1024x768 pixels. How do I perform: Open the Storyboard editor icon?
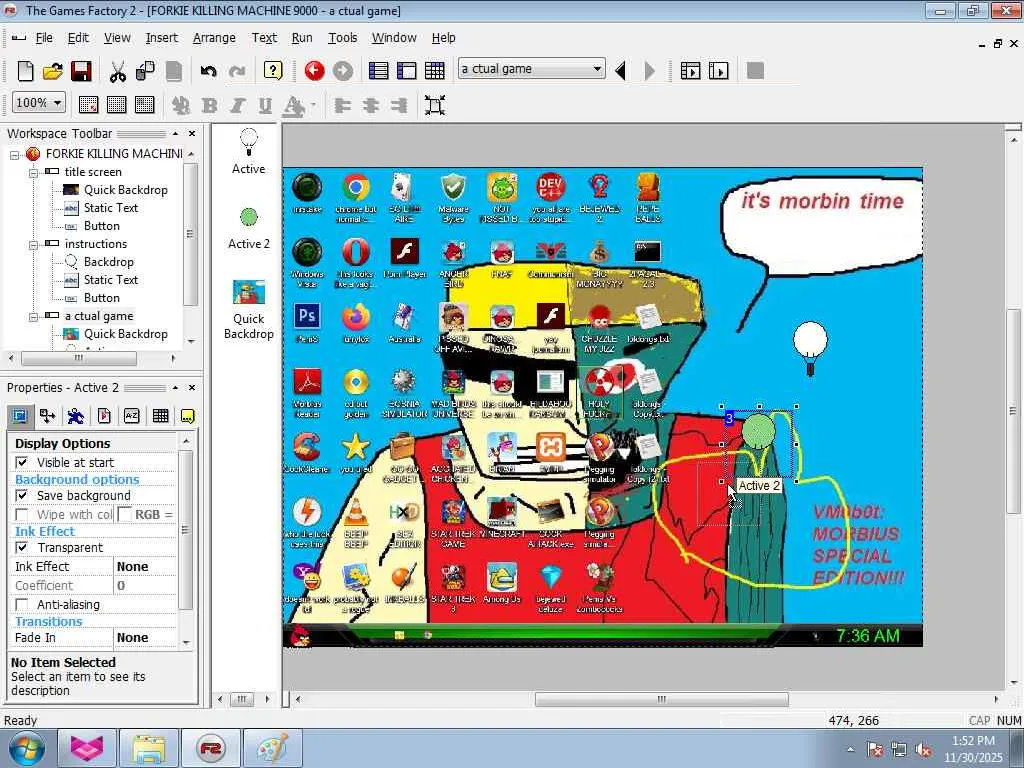point(379,71)
